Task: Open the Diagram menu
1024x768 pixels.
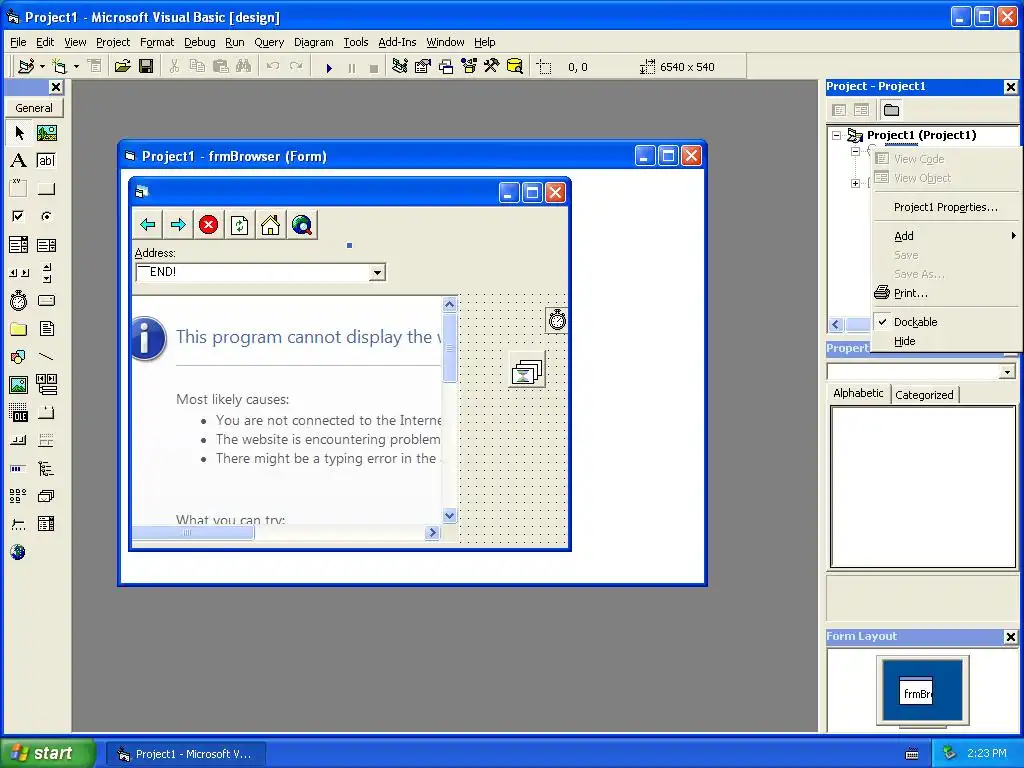Action: click(313, 42)
